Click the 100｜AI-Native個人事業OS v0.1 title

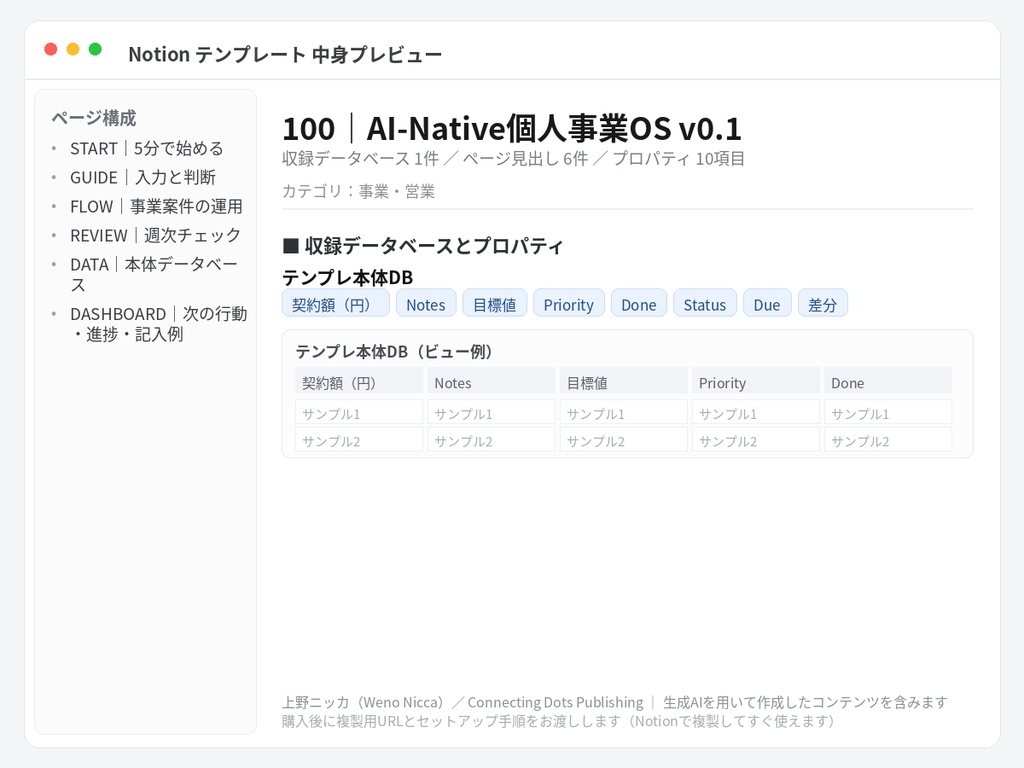point(512,129)
